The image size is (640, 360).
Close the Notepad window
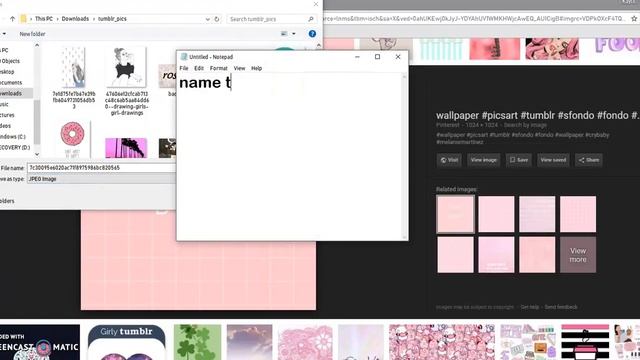[x=398, y=57]
